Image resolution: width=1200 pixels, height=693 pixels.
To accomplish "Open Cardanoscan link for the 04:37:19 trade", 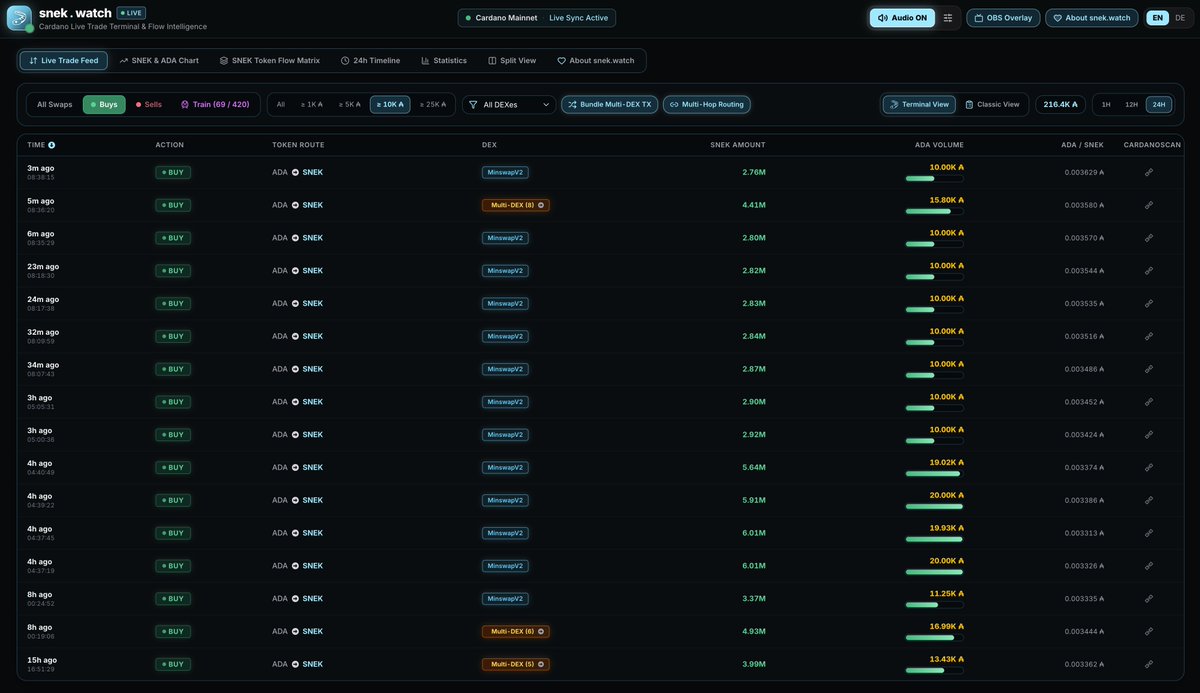I will coord(1149,566).
